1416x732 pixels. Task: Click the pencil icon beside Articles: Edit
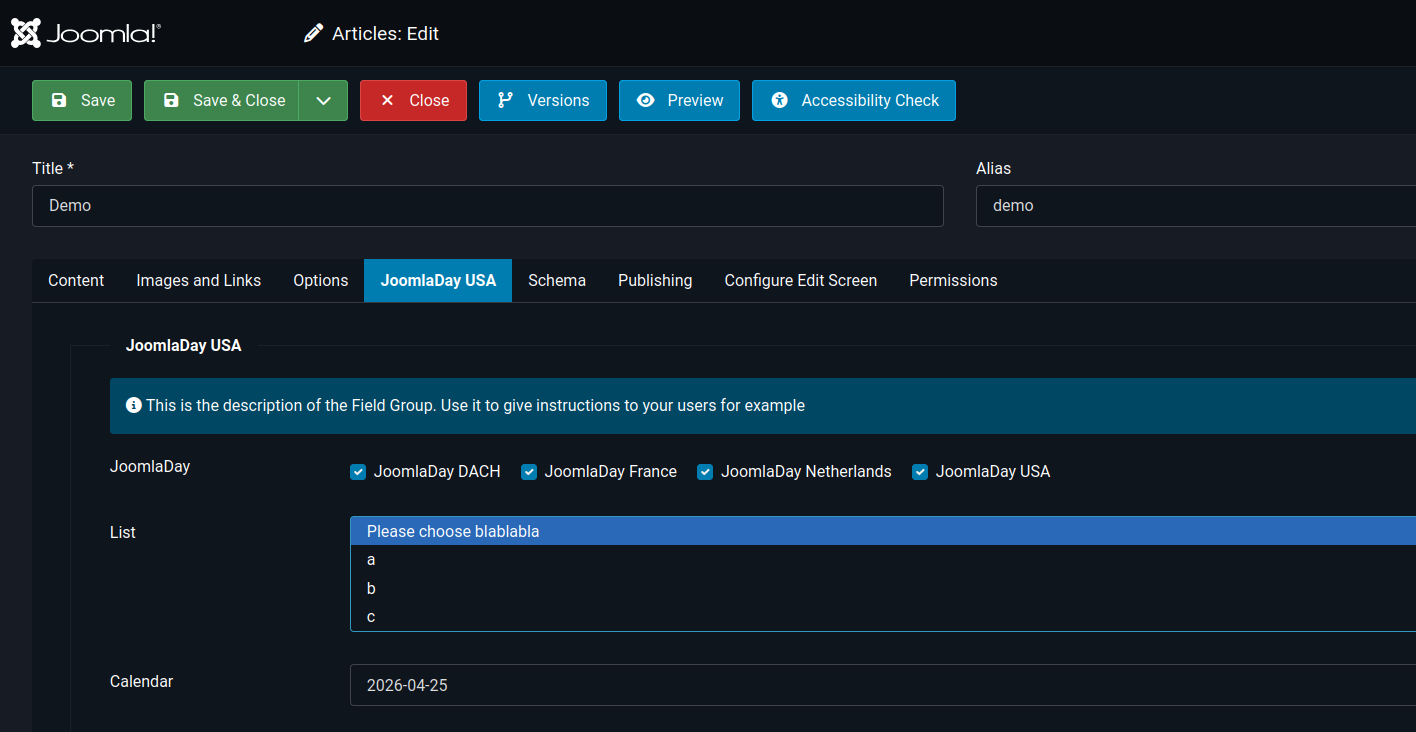point(314,34)
